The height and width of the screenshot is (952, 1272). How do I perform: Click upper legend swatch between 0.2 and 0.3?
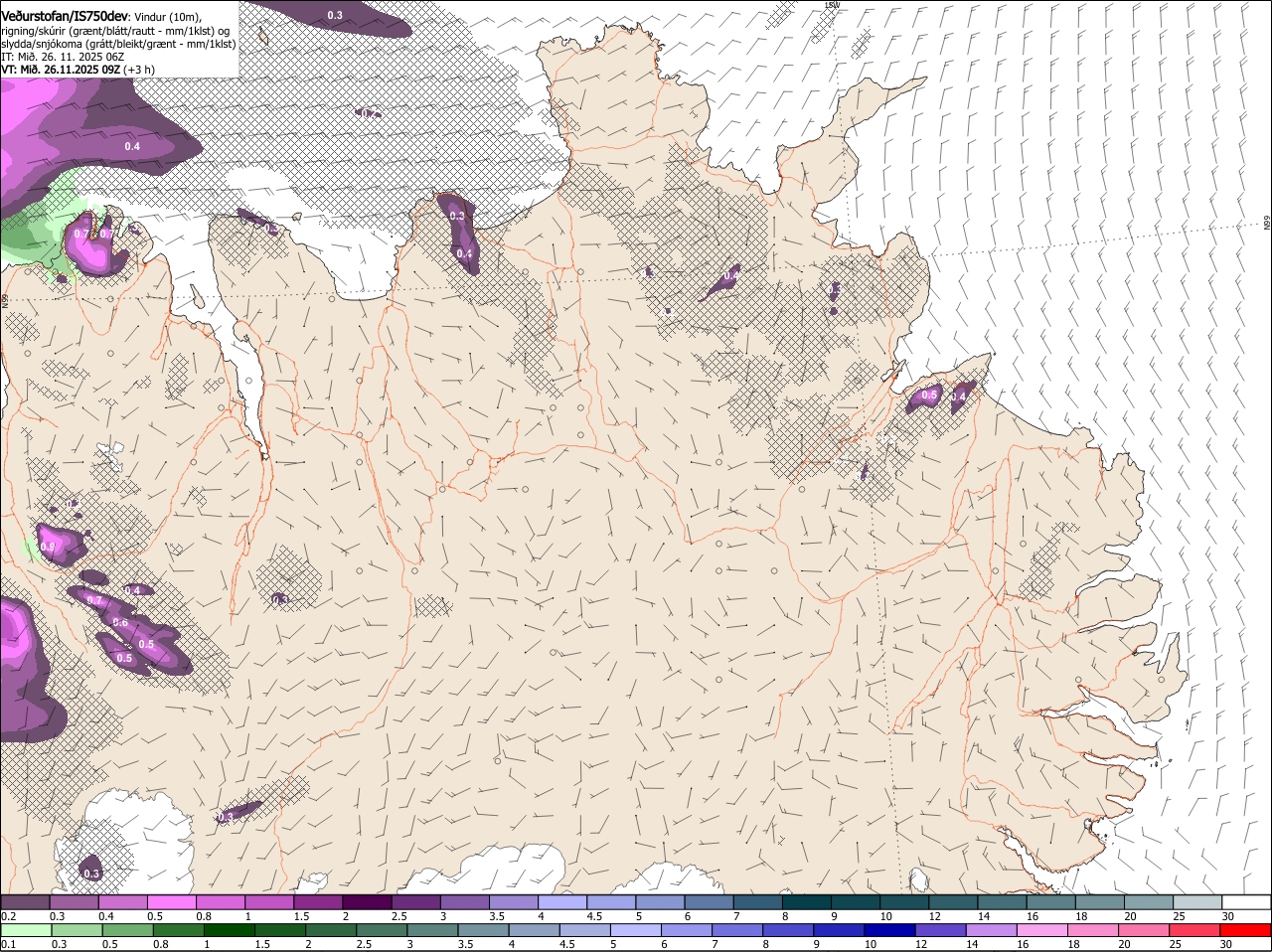pyautogui.click(x=26, y=901)
